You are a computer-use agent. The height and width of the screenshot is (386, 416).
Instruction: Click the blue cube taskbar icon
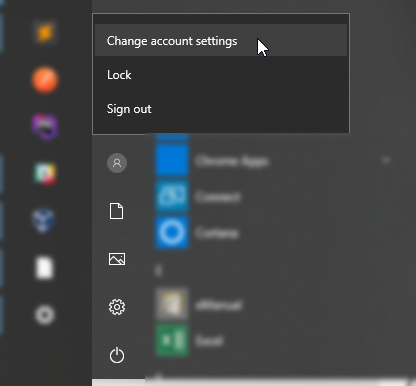pyautogui.click(x=44, y=220)
